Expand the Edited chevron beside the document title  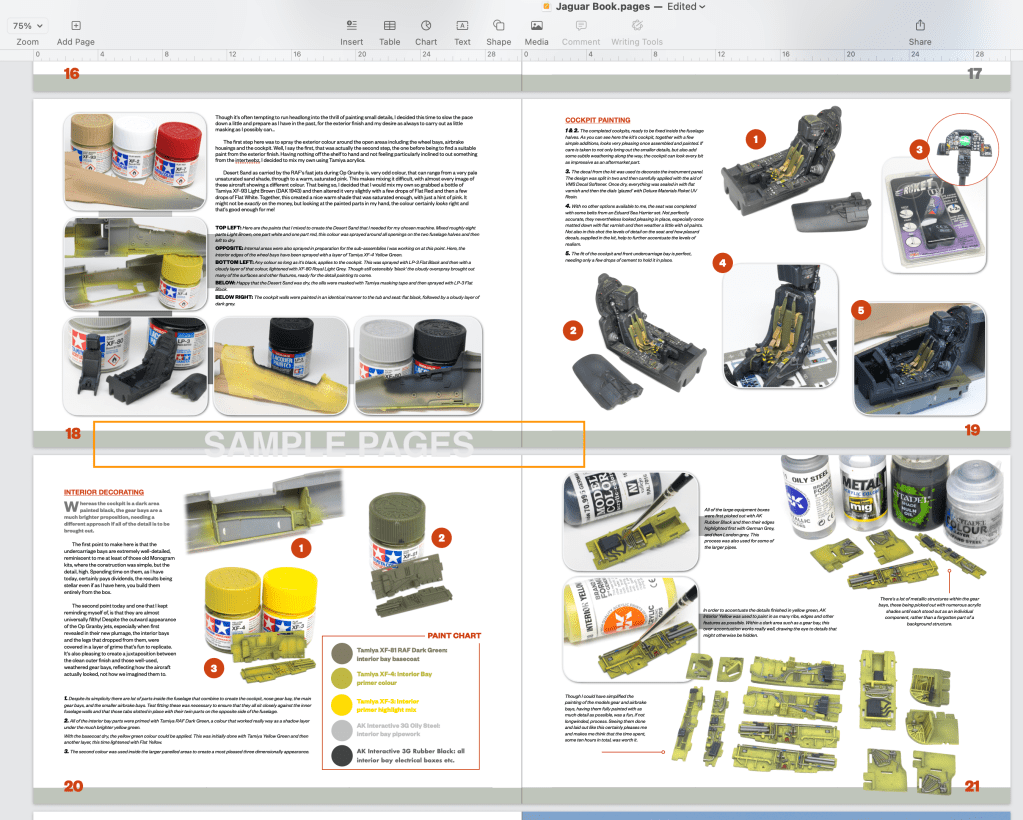pyautogui.click(x=702, y=7)
